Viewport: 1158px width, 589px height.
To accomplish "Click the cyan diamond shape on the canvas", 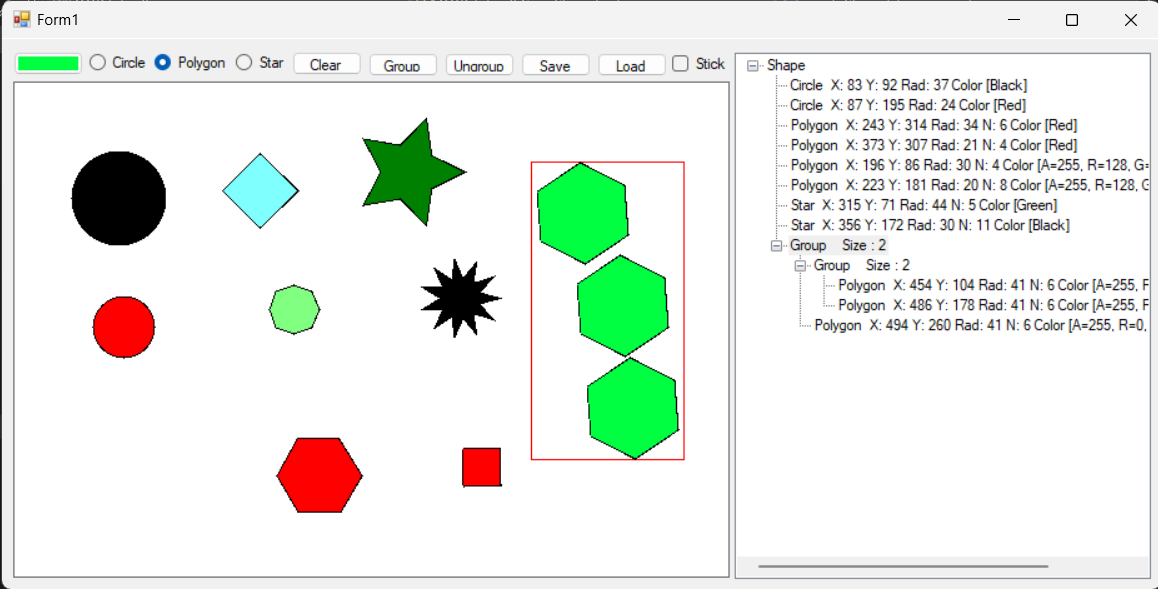I will tap(260, 188).
